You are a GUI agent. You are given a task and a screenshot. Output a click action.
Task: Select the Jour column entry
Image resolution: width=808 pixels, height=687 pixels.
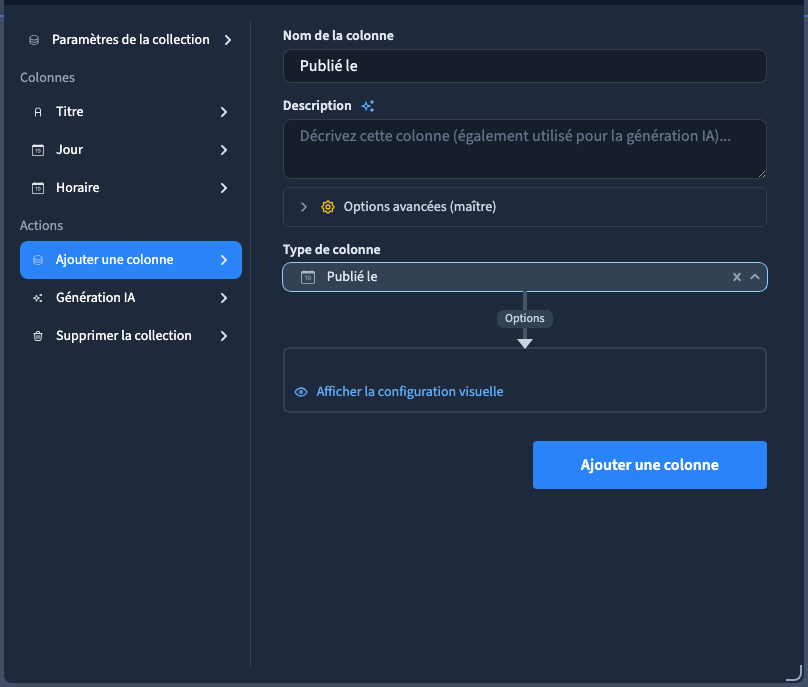click(x=131, y=150)
